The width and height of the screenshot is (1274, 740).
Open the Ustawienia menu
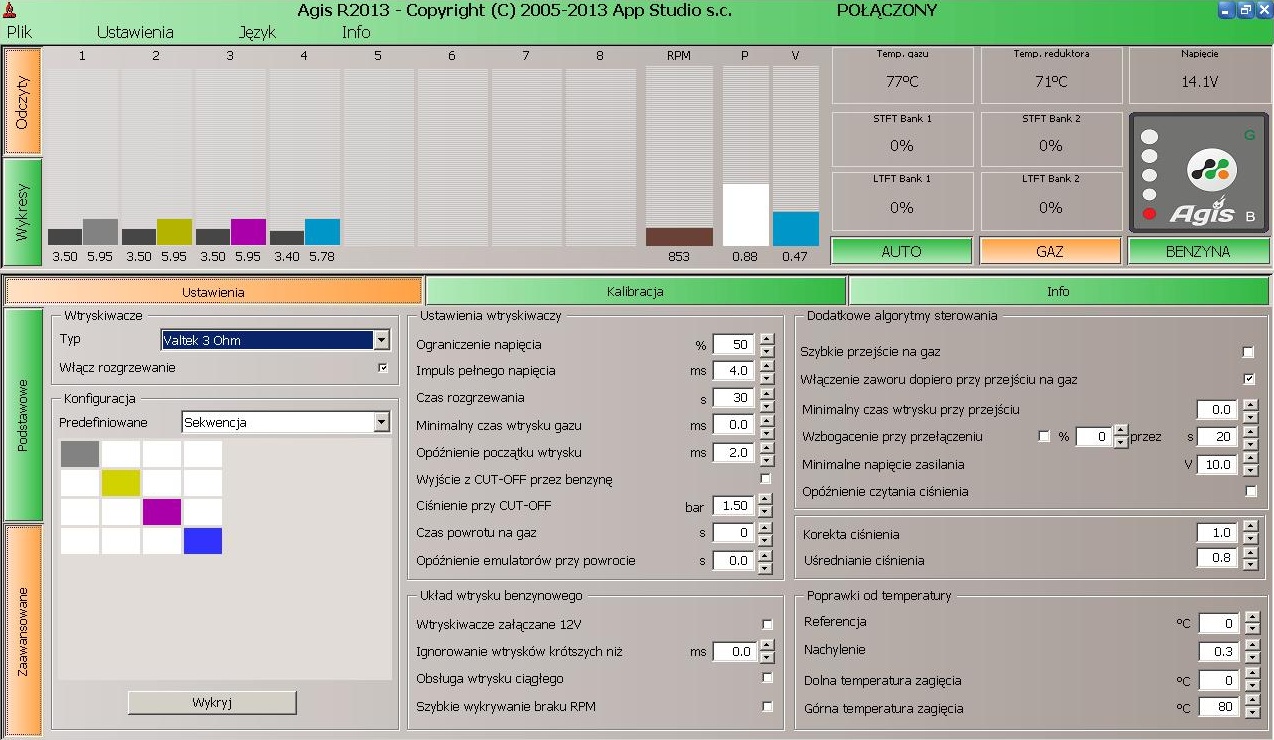pyautogui.click(x=135, y=32)
